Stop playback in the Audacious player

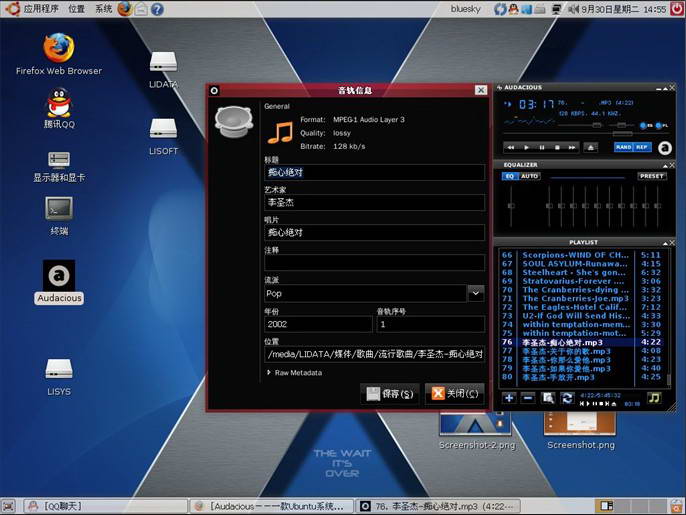click(x=557, y=147)
